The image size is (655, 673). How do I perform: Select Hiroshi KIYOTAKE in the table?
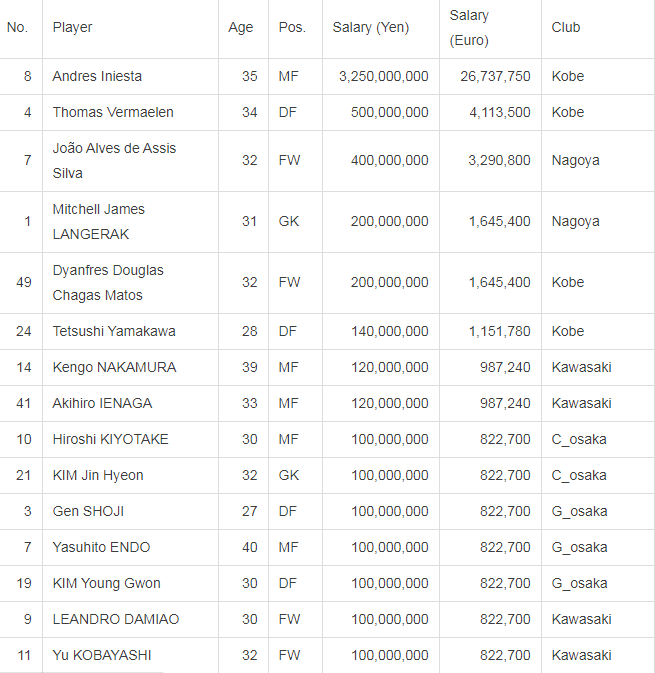coord(110,439)
